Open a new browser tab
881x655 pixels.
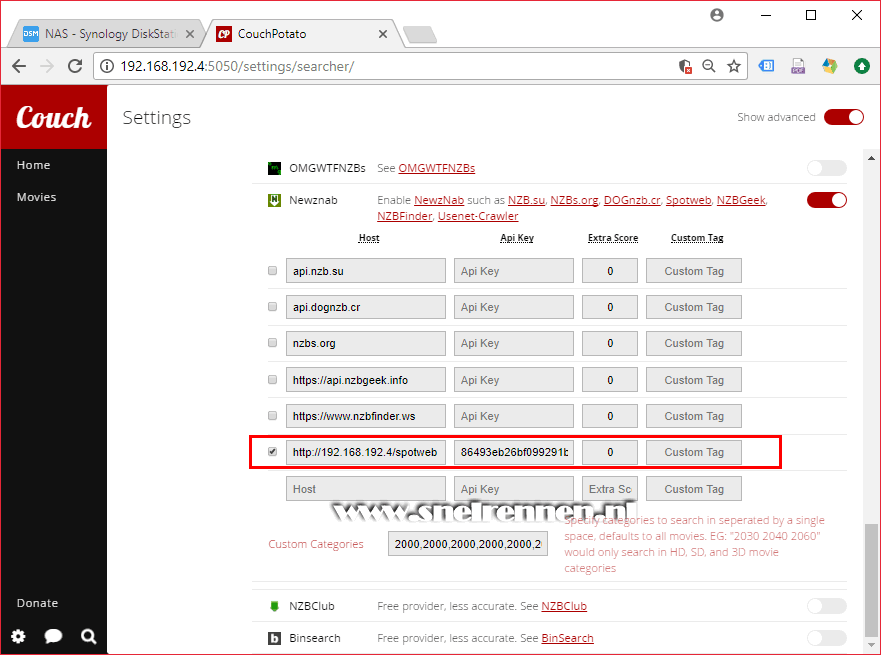click(420, 34)
